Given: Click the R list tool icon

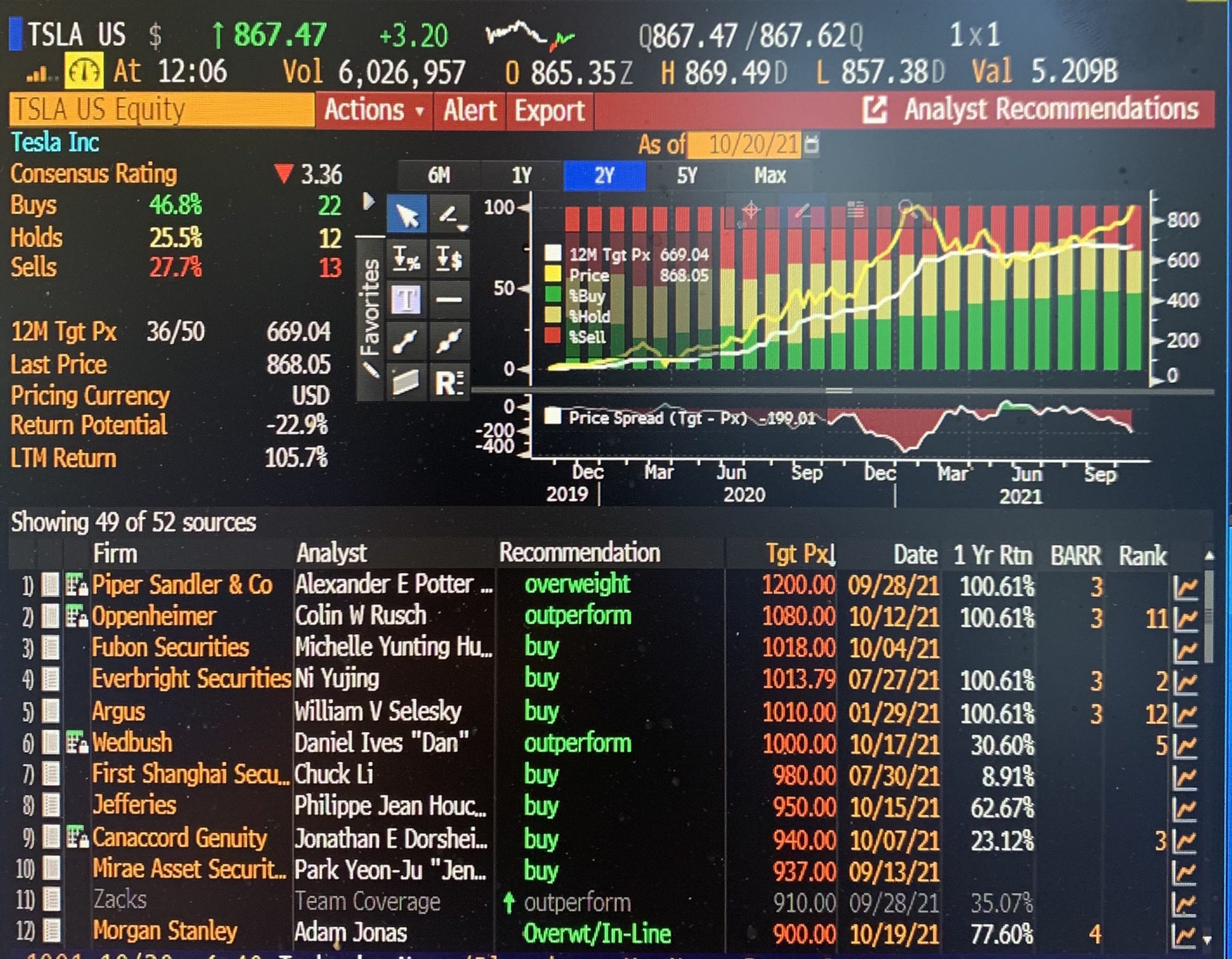Looking at the screenshot, I should [449, 383].
